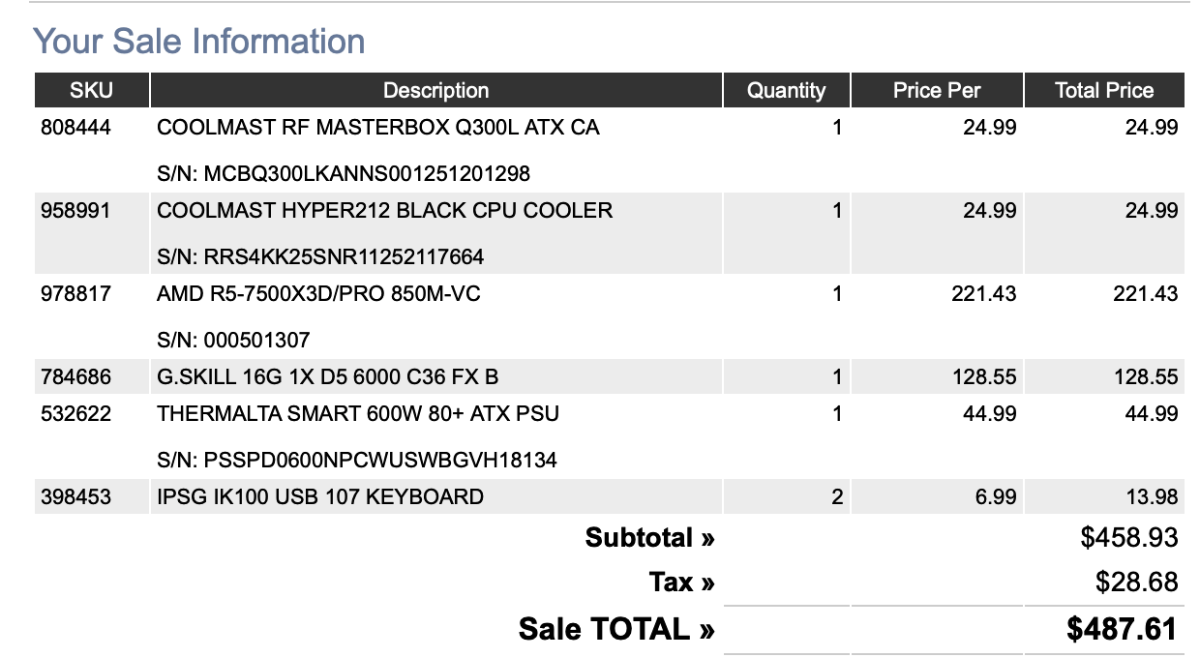
Task: Click the Description column header
Action: pyautogui.click(x=436, y=91)
